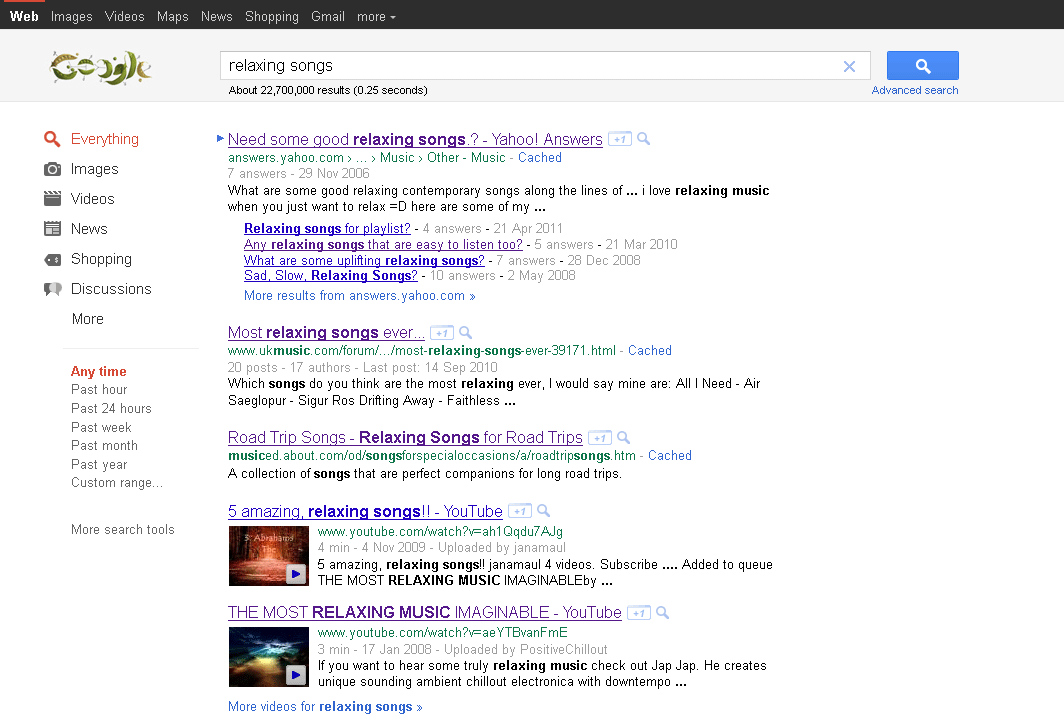Open the Advanced search link
The height and width of the screenshot is (725, 1064).
pyautogui.click(x=915, y=90)
